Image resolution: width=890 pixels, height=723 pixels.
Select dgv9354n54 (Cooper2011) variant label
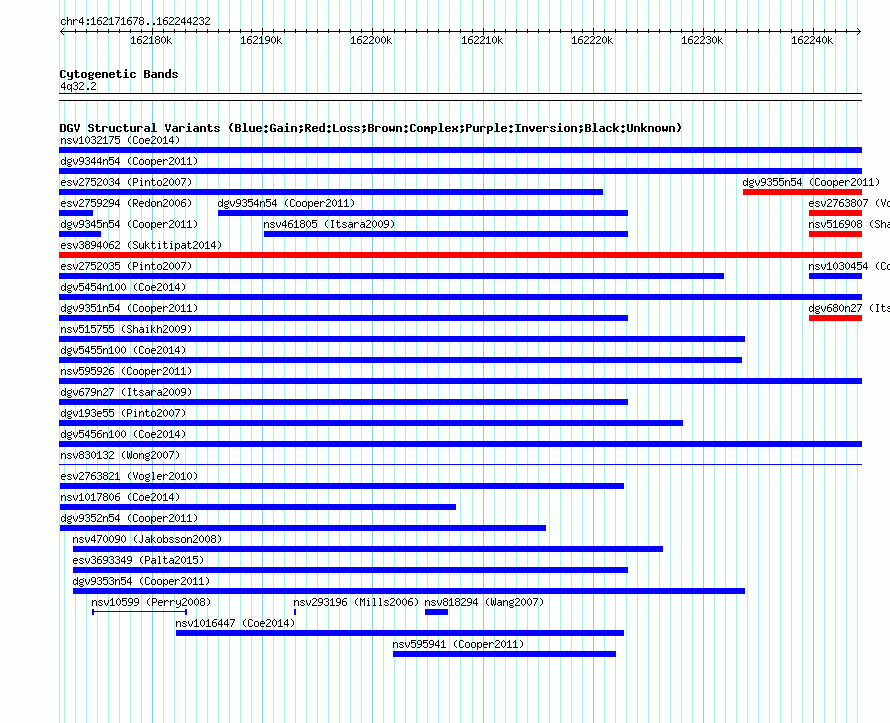(286, 203)
